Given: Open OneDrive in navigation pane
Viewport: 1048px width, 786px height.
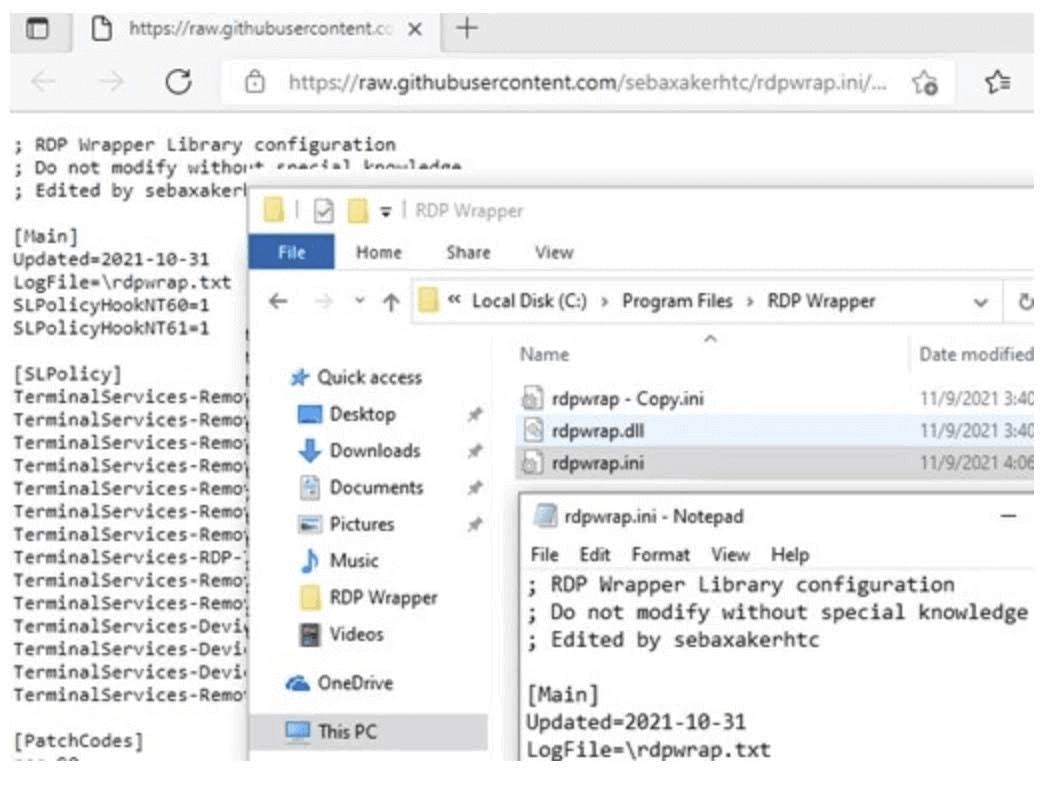Looking at the screenshot, I should click(355, 683).
